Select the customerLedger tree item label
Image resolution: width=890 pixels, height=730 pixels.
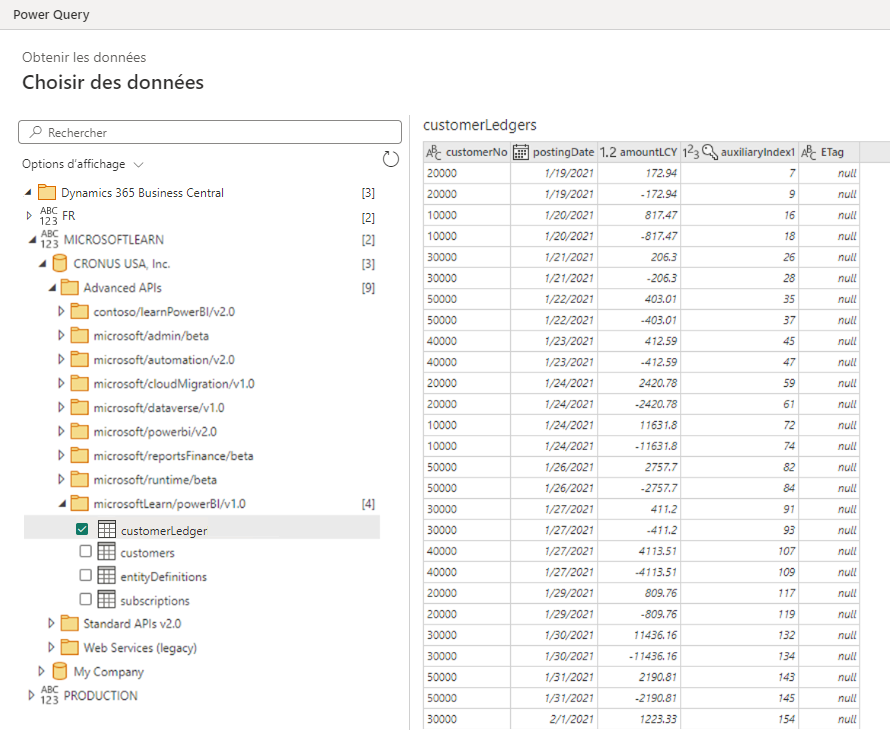(164, 531)
